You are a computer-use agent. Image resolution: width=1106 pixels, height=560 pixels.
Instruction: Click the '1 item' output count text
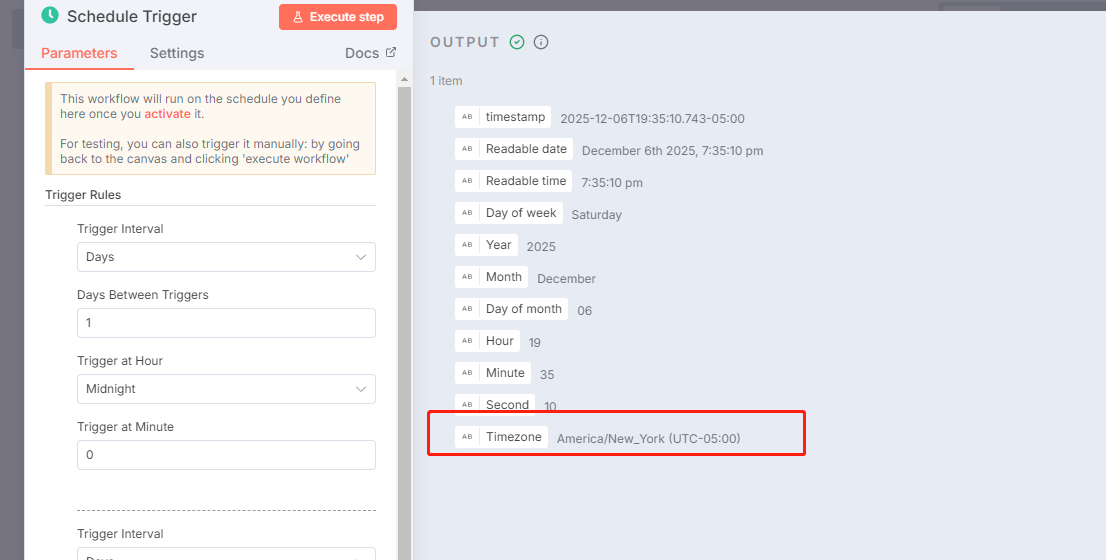coord(446,80)
